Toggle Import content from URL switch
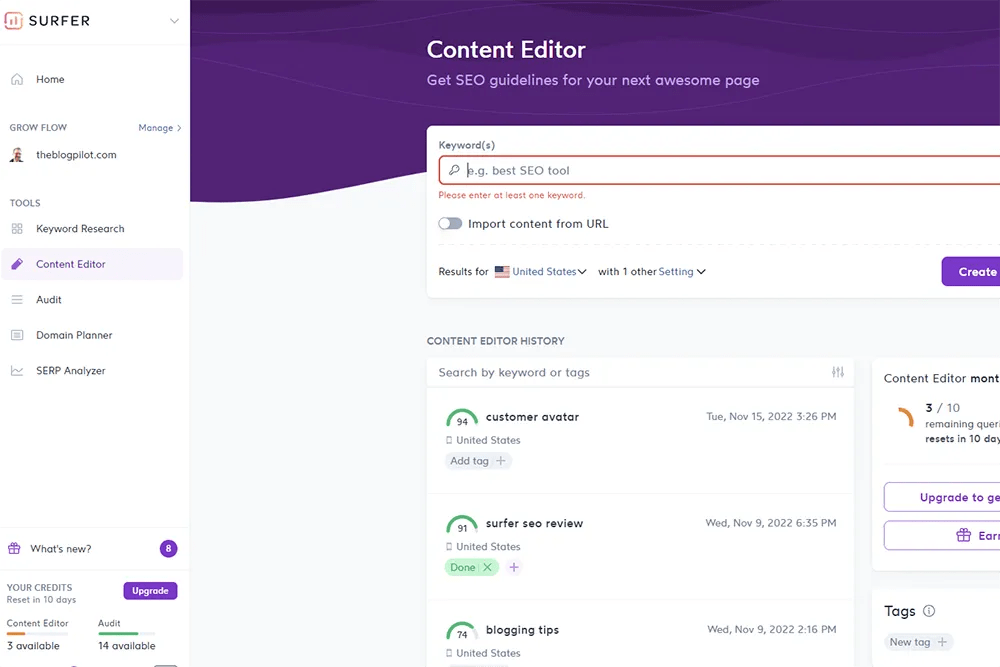Viewport: 1000px width, 667px height. coord(450,224)
